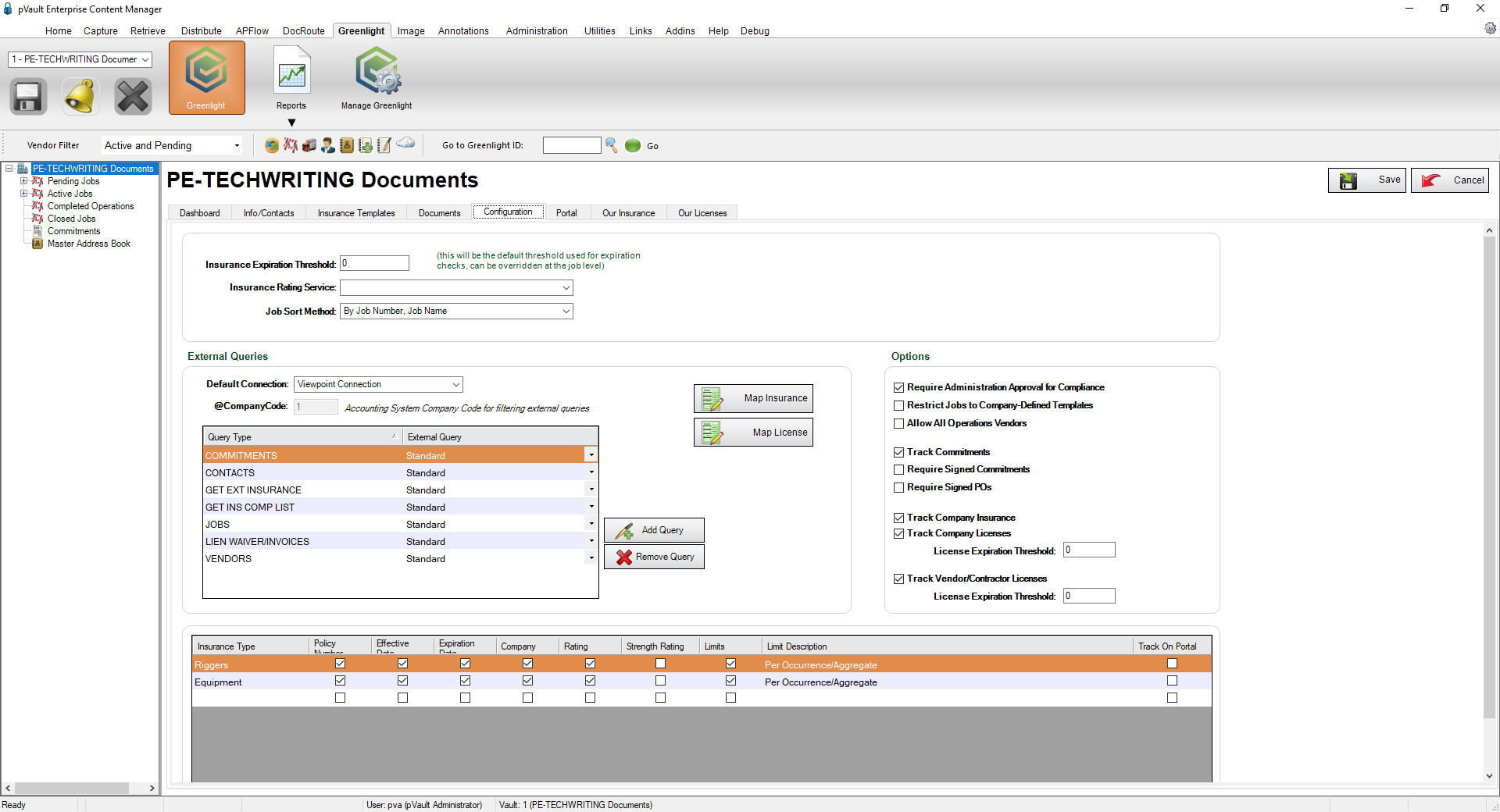Expand the Pending Jobs tree node
This screenshot has height=812, width=1500.
tap(23, 181)
